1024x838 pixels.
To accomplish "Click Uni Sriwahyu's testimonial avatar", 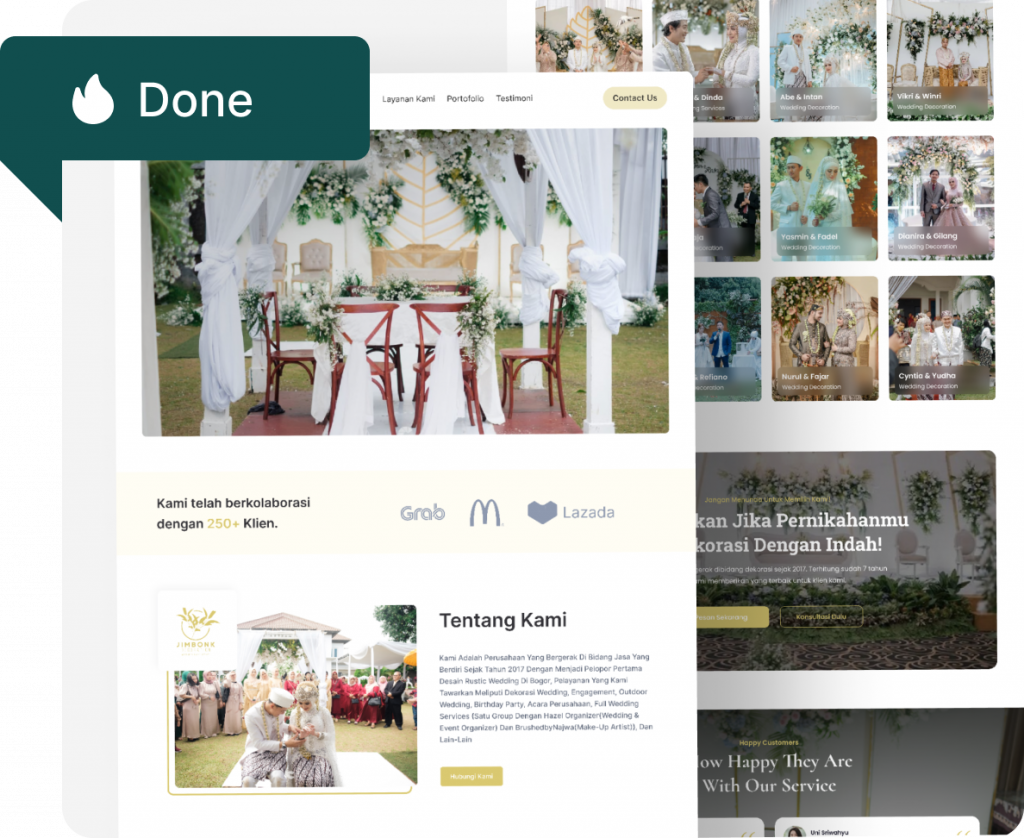I will (795, 831).
